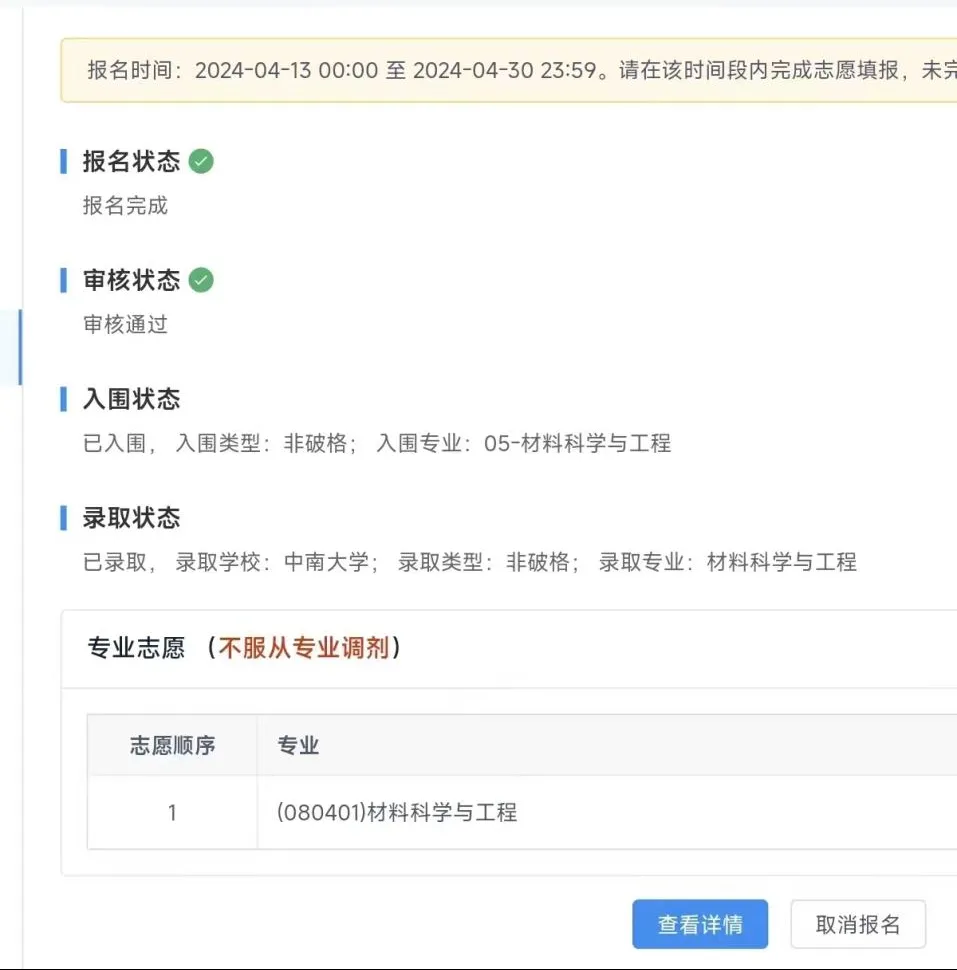The image size is (957, 970).
Task: Click the 入围专业 05-材料科学与工程 text
Action: [524, 444]
